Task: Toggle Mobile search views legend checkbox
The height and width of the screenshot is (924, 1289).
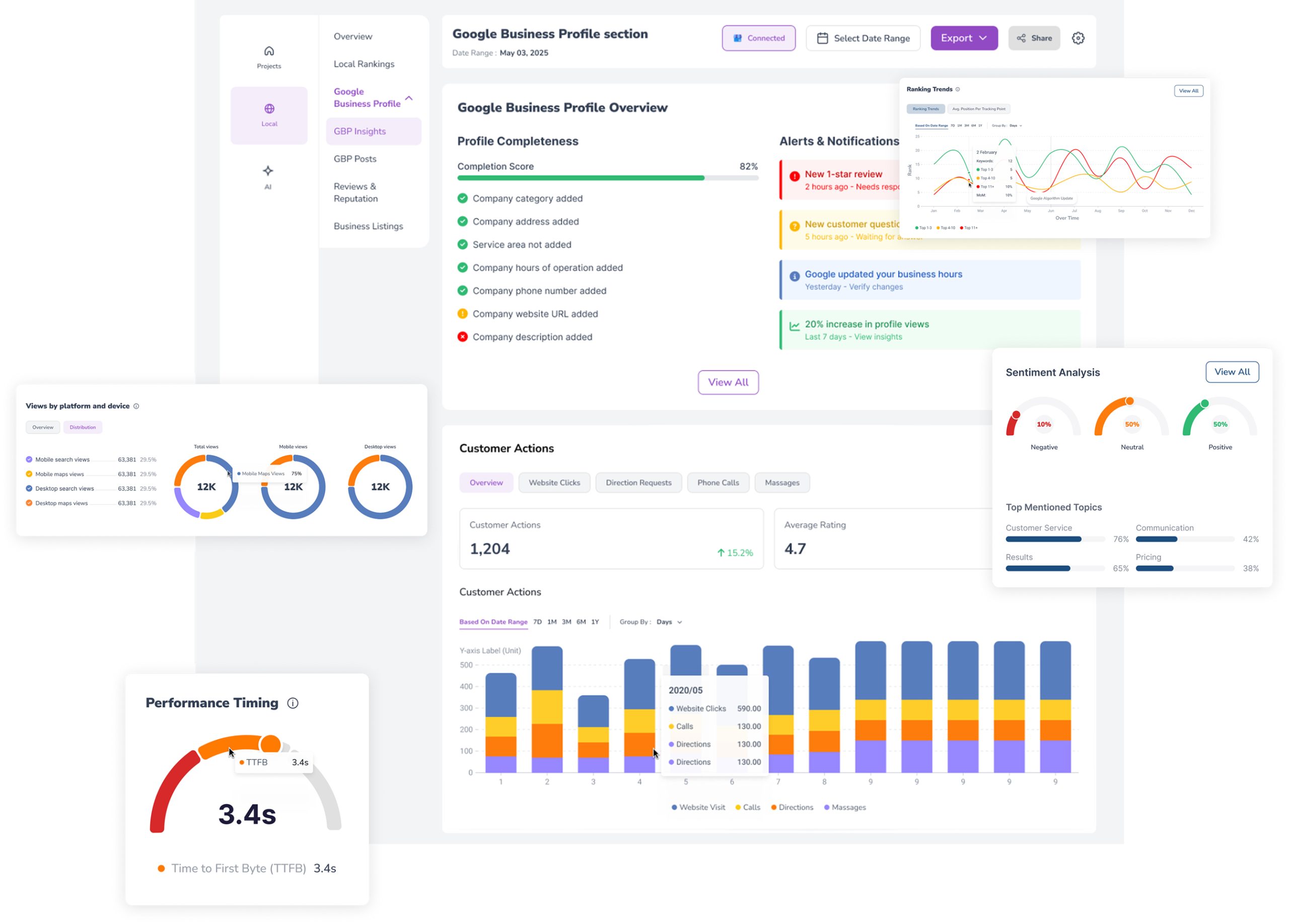Action: pyautogui.click(x=29, y=459)
